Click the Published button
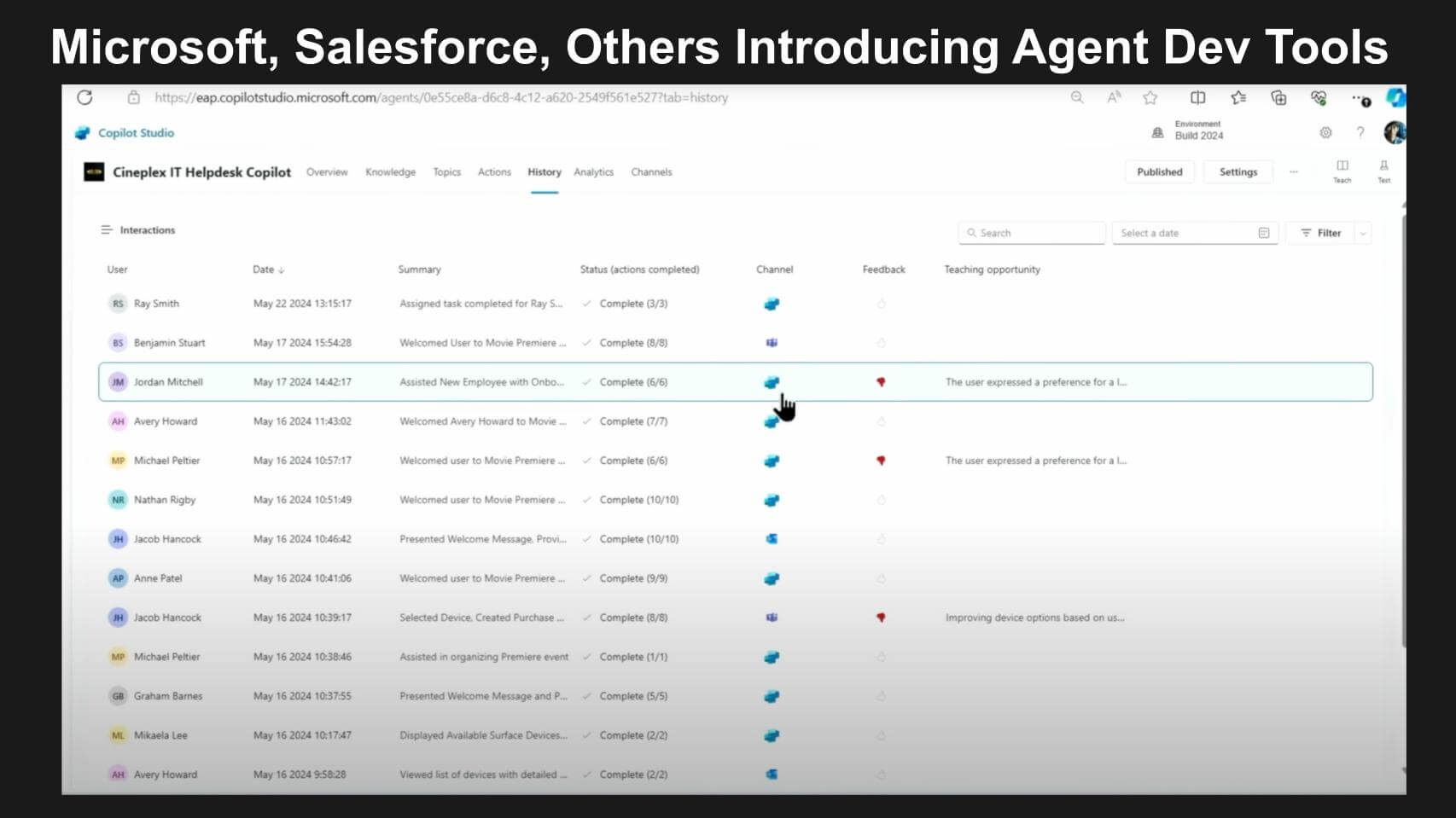1456x818 pixels. [x=1159, y=172]
